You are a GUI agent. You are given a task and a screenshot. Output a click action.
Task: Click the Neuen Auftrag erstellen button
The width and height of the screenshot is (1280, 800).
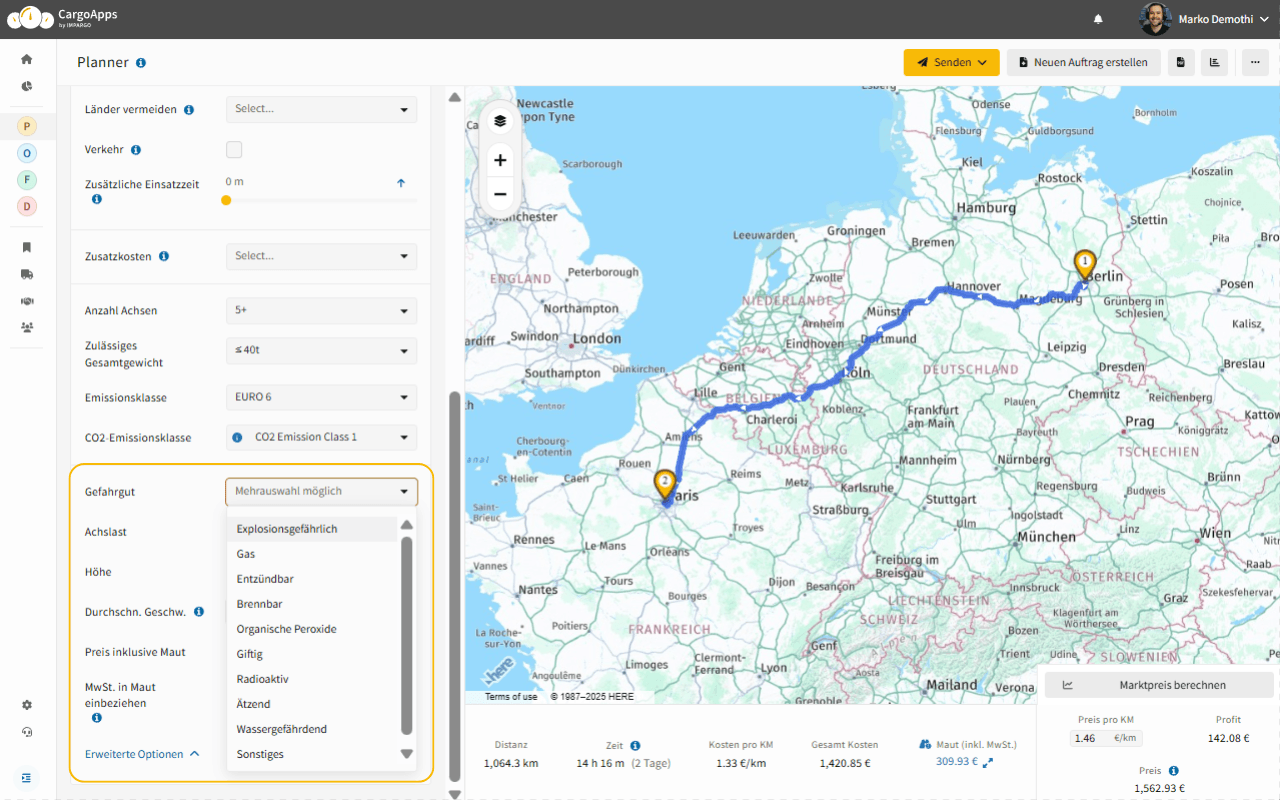click(1083, 62)
